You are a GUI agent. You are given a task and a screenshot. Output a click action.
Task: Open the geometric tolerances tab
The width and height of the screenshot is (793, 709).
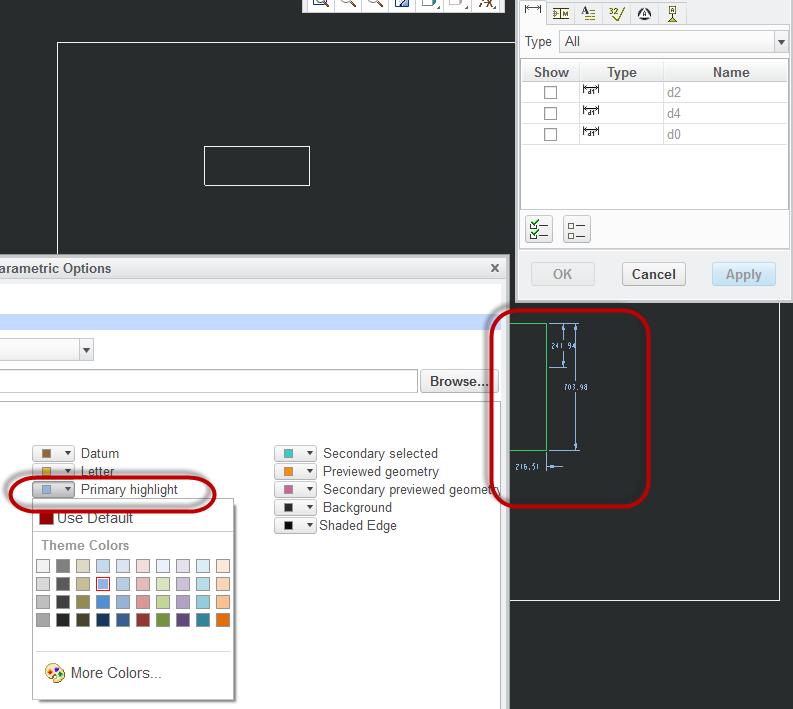click(561, 13)
